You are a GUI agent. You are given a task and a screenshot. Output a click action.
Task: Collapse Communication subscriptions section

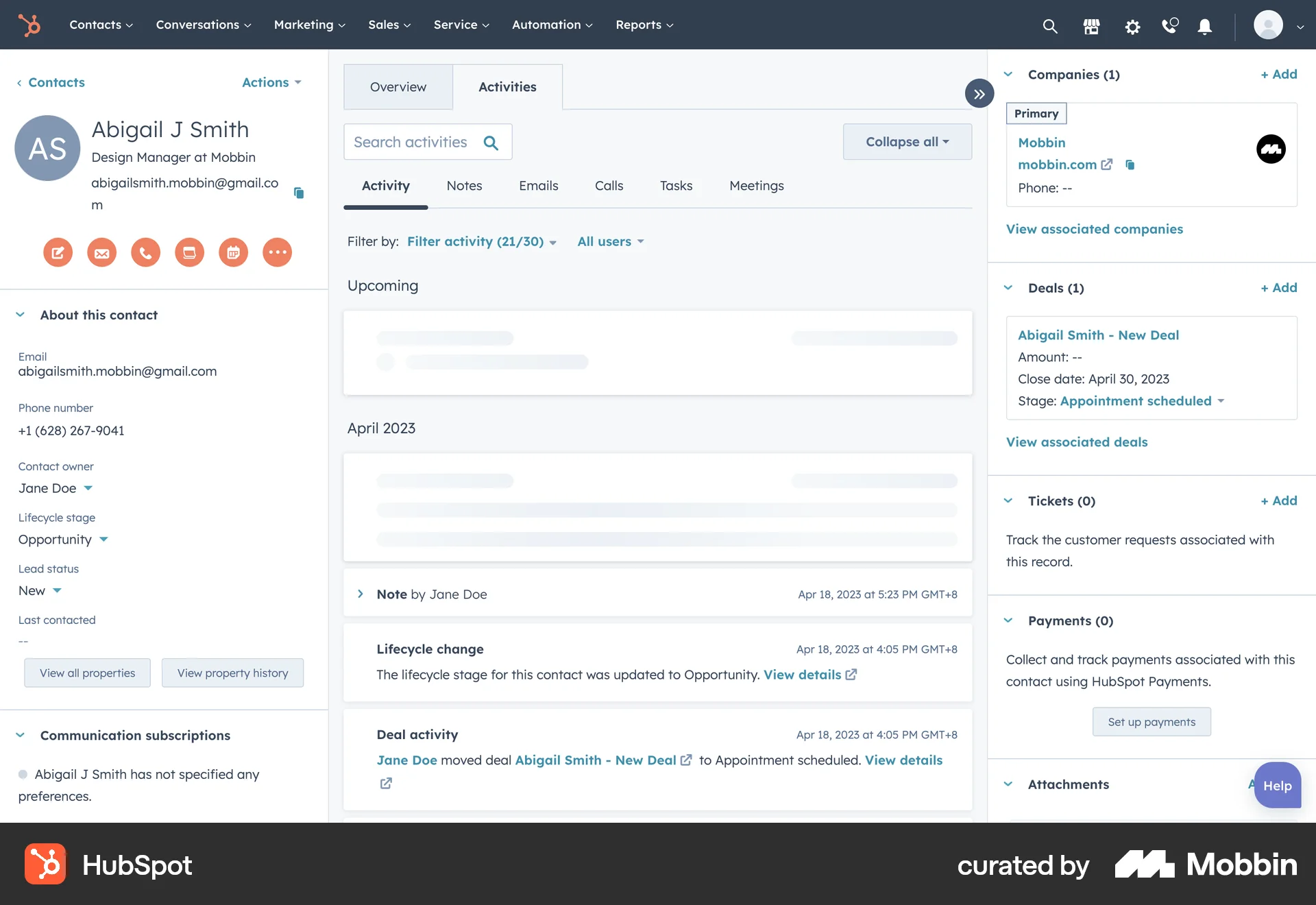point(21,735)
